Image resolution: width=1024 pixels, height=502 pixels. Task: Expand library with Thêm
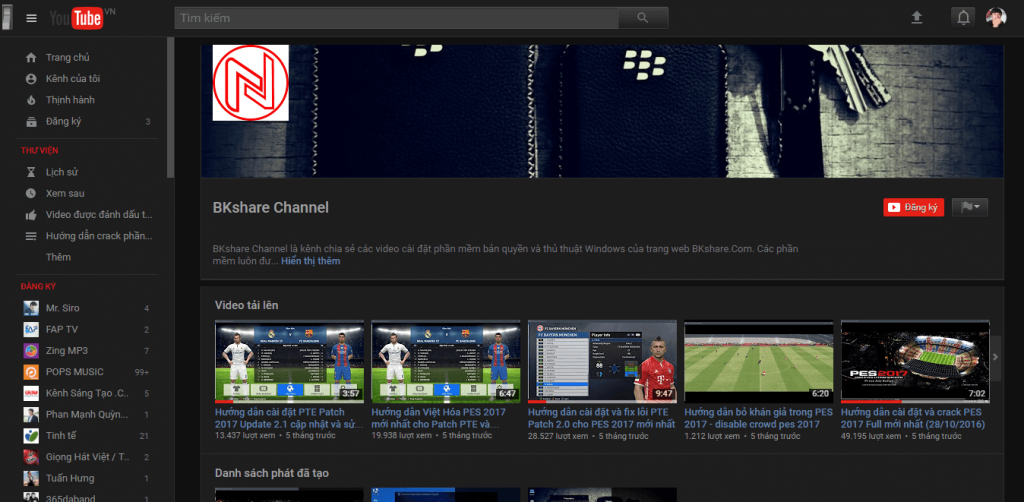(x=58, y=257)
